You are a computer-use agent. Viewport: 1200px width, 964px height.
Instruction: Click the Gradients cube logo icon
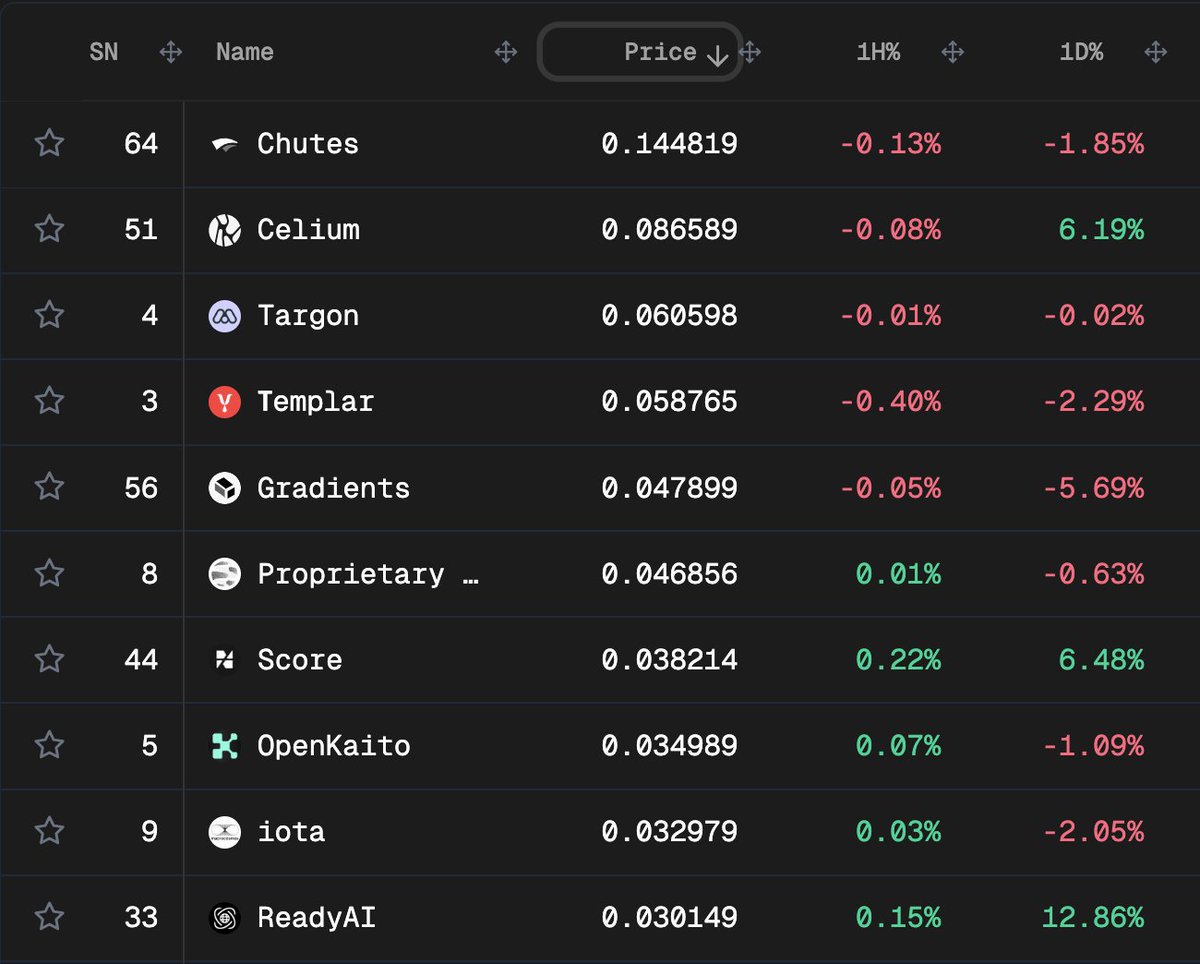(225, 488)
